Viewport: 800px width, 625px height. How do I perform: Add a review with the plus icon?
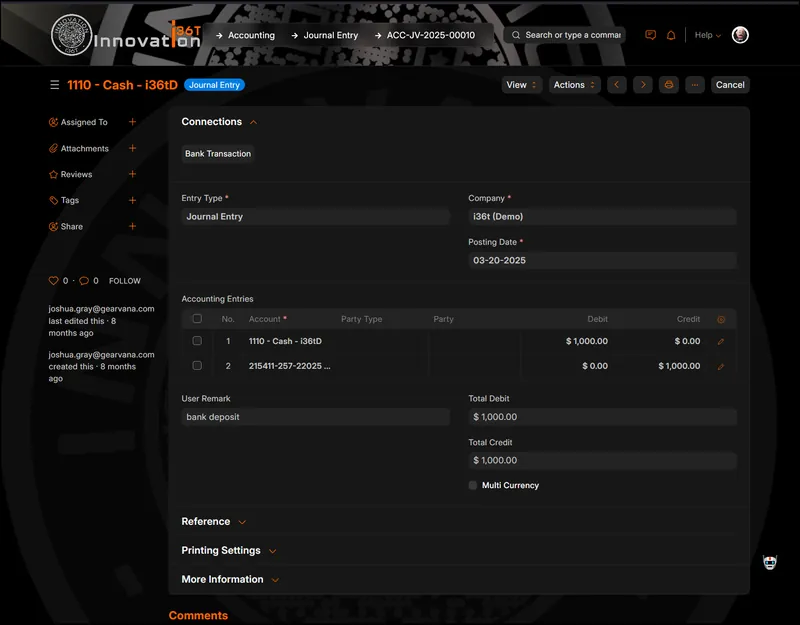132,174
